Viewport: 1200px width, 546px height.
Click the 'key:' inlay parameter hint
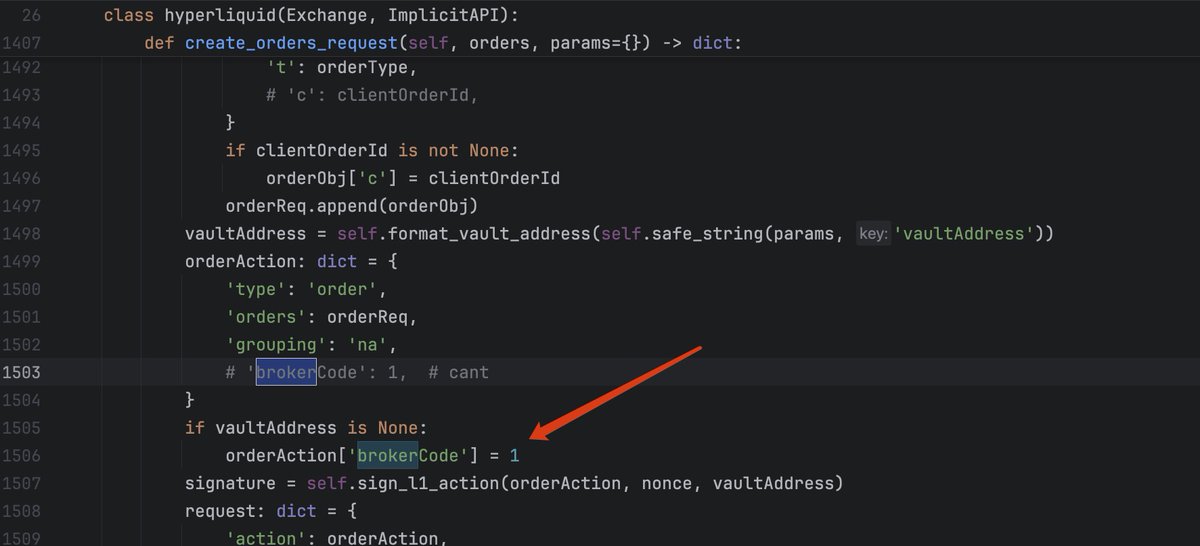[x=872, y=234]
